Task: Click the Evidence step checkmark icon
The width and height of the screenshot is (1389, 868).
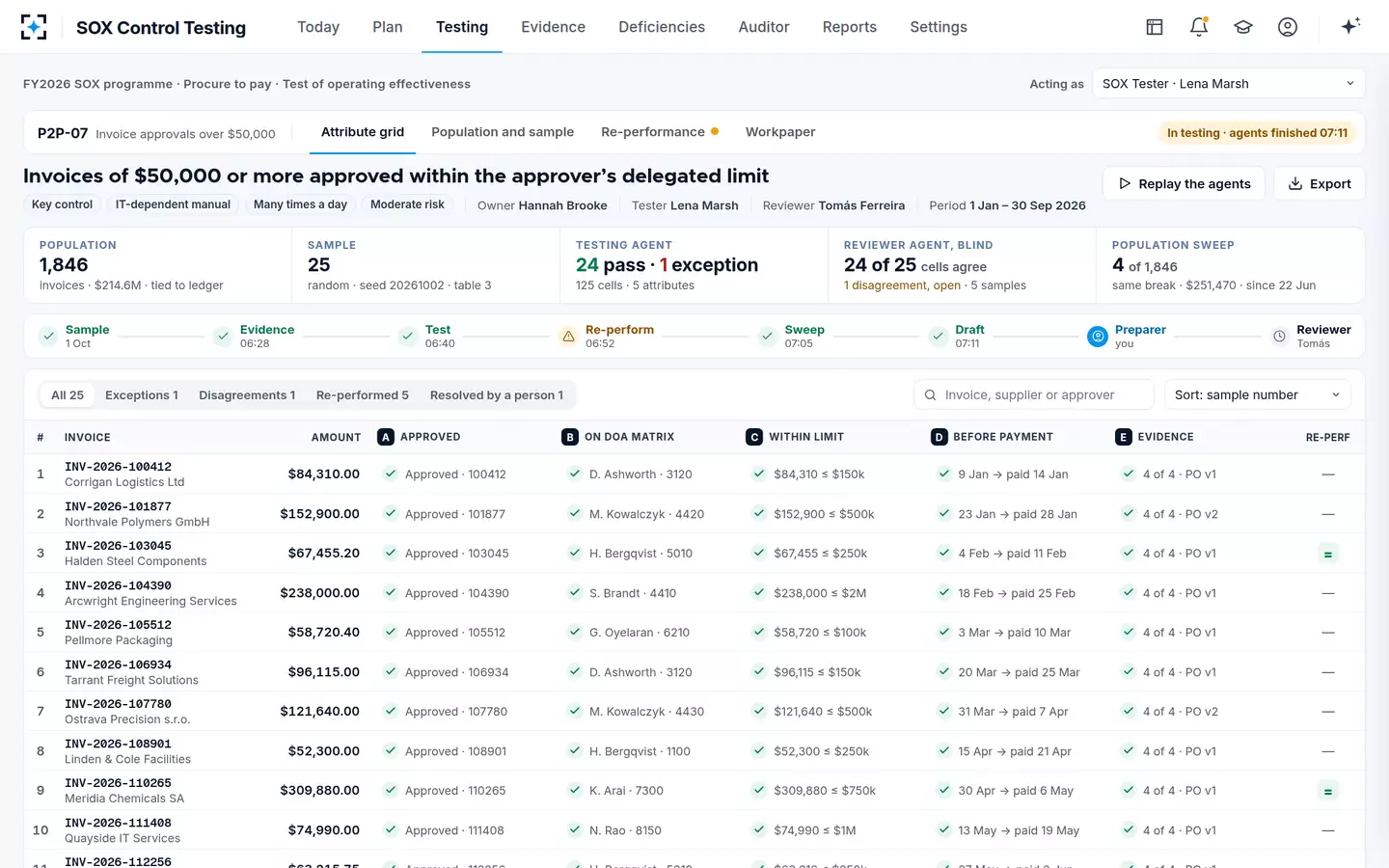Action: point(223,337)
